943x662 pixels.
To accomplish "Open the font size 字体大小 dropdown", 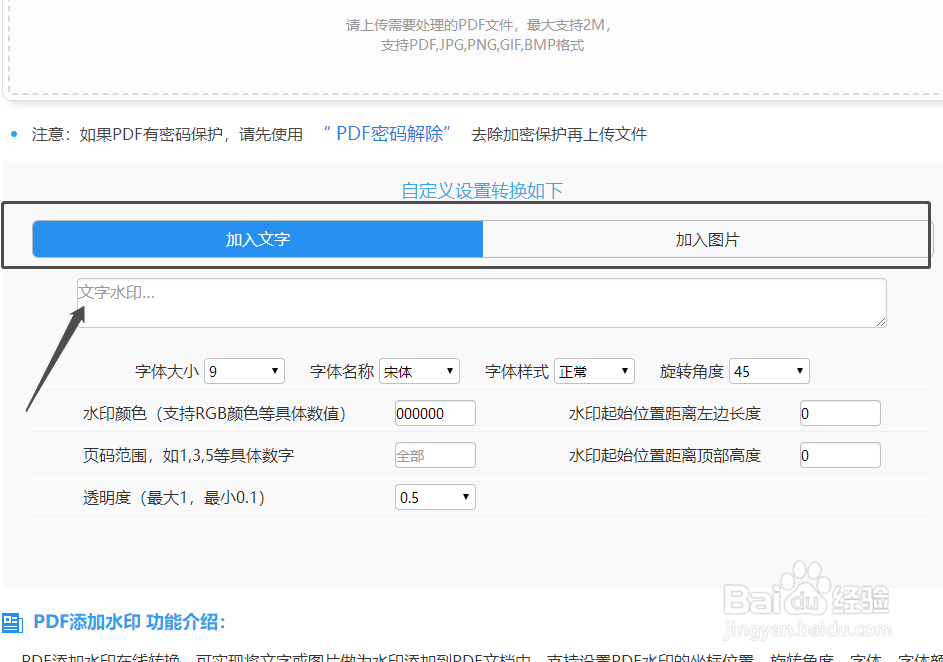I will pos(244,370).
